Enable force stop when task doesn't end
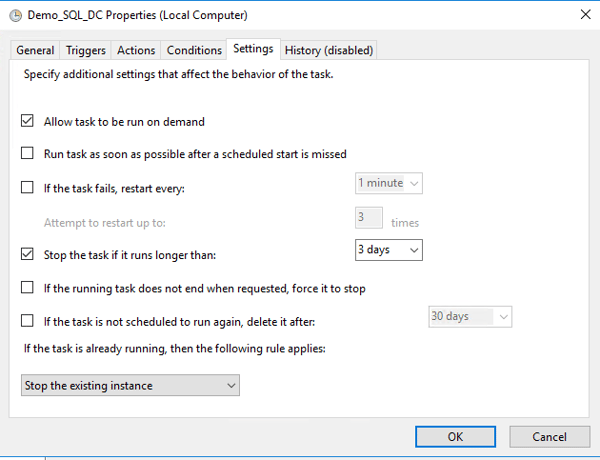This screenshot has height=460, width=600. tap(28, 288)
